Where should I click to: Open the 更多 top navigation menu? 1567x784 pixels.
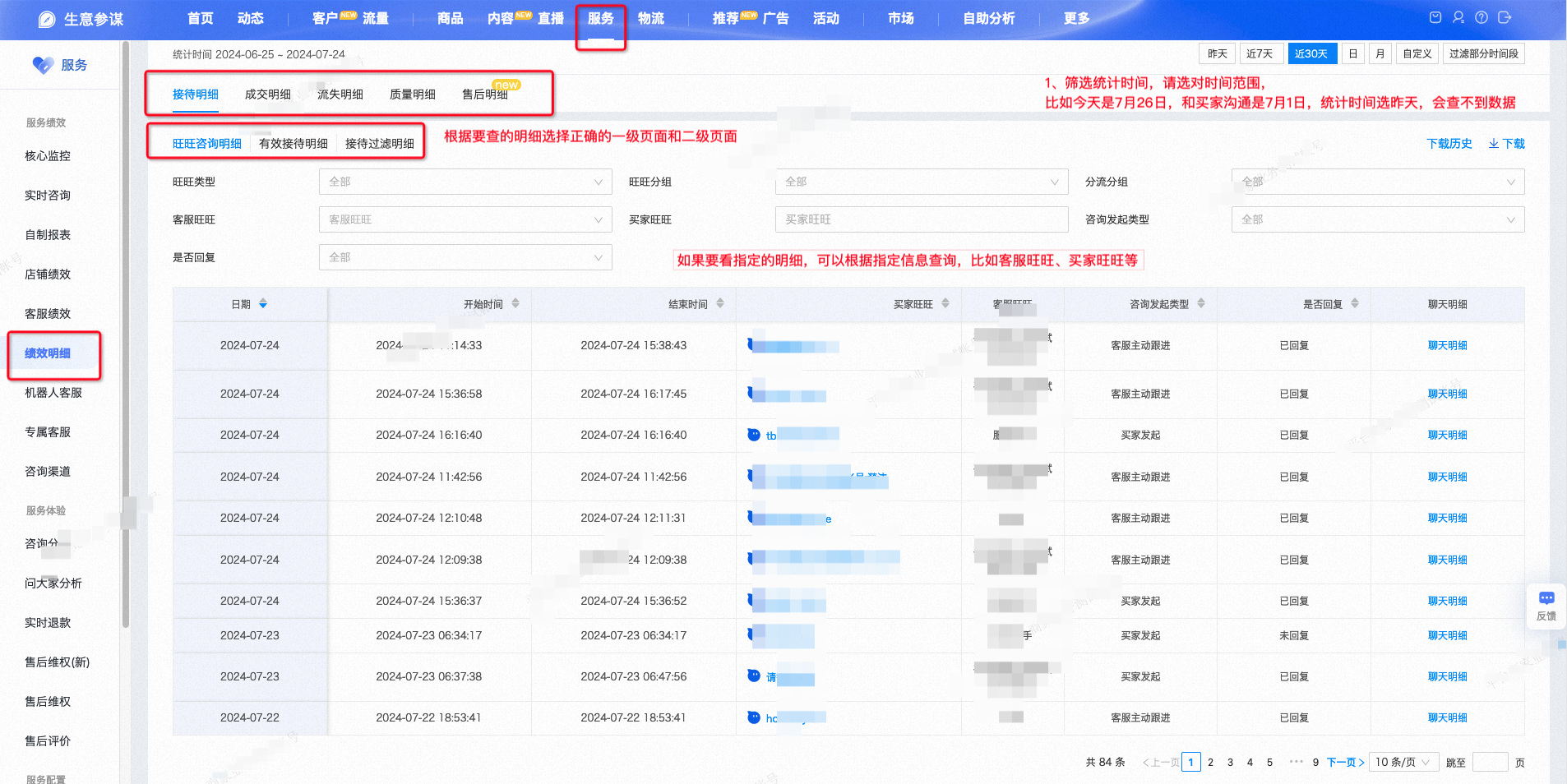pos(1077,18)
